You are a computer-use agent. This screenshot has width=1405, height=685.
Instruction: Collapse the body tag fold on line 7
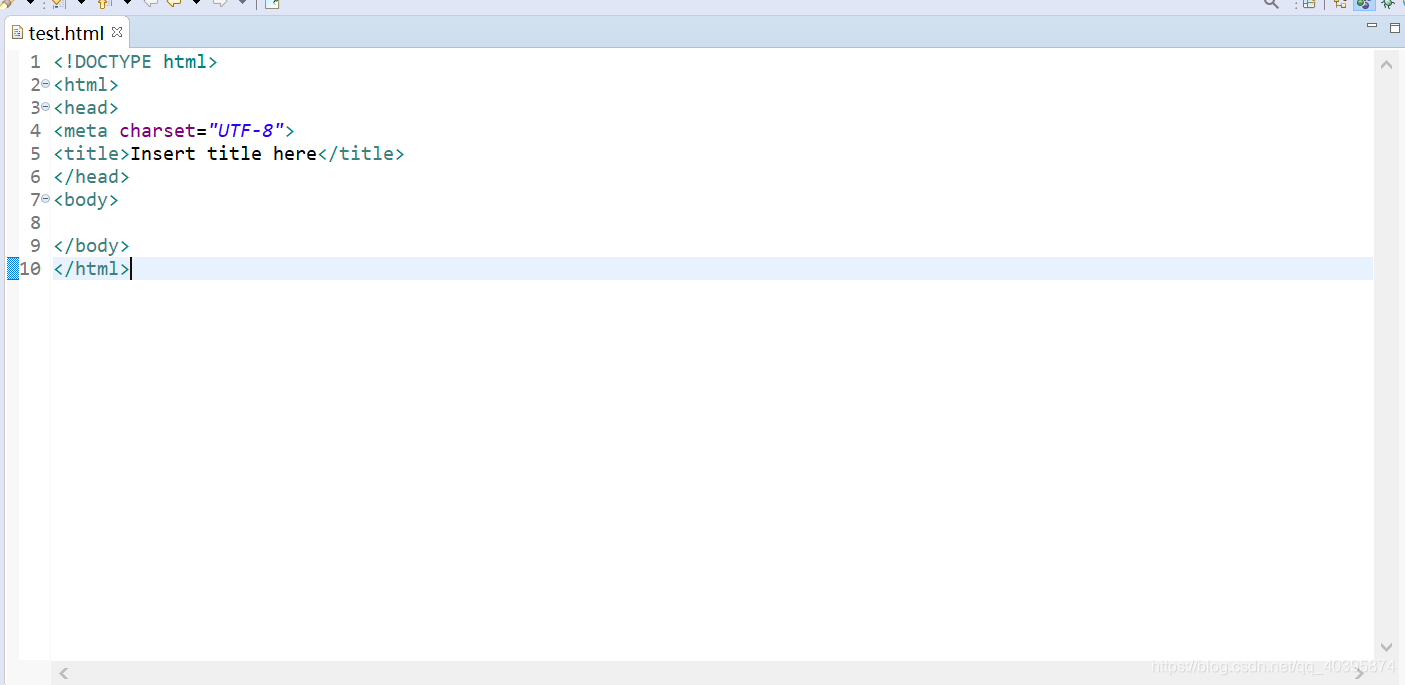[46, 199]
